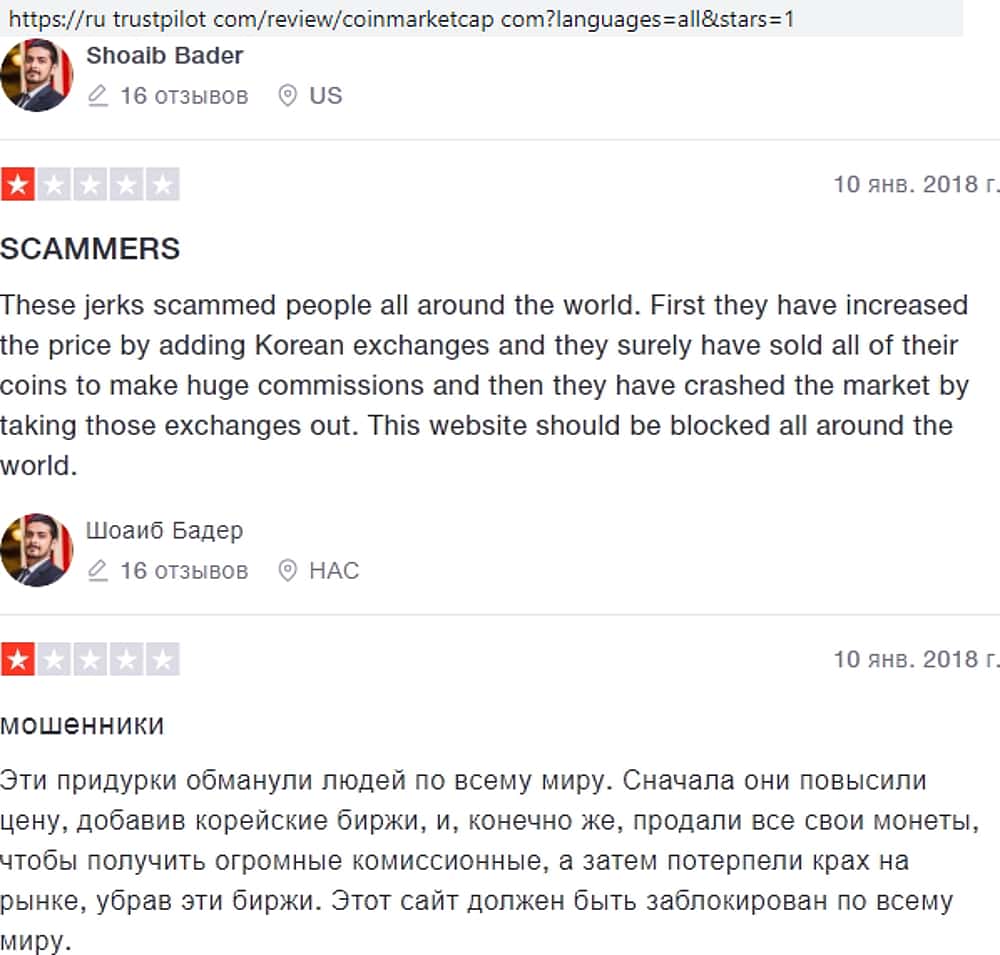Screen dimensions: 1000x955
Task: Open the мошенники review title
Action: tap(82, 724)
